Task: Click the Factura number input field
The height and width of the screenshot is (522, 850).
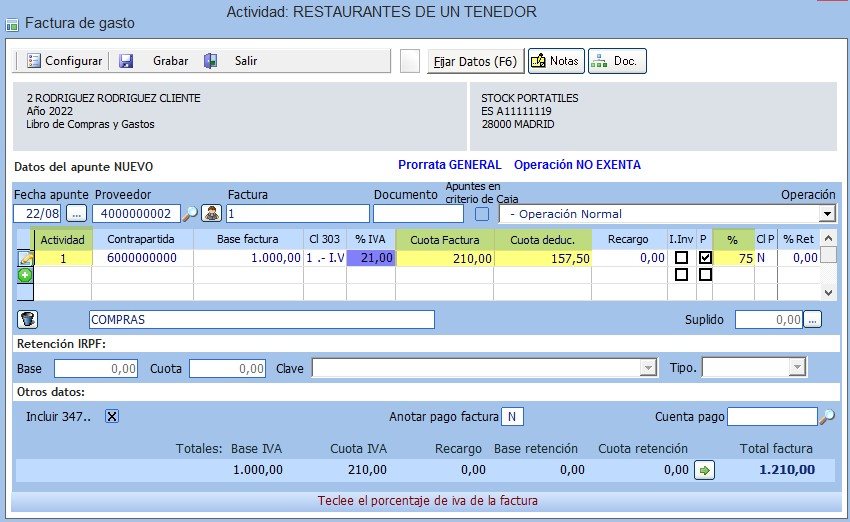Action: [x=297, y=213]
